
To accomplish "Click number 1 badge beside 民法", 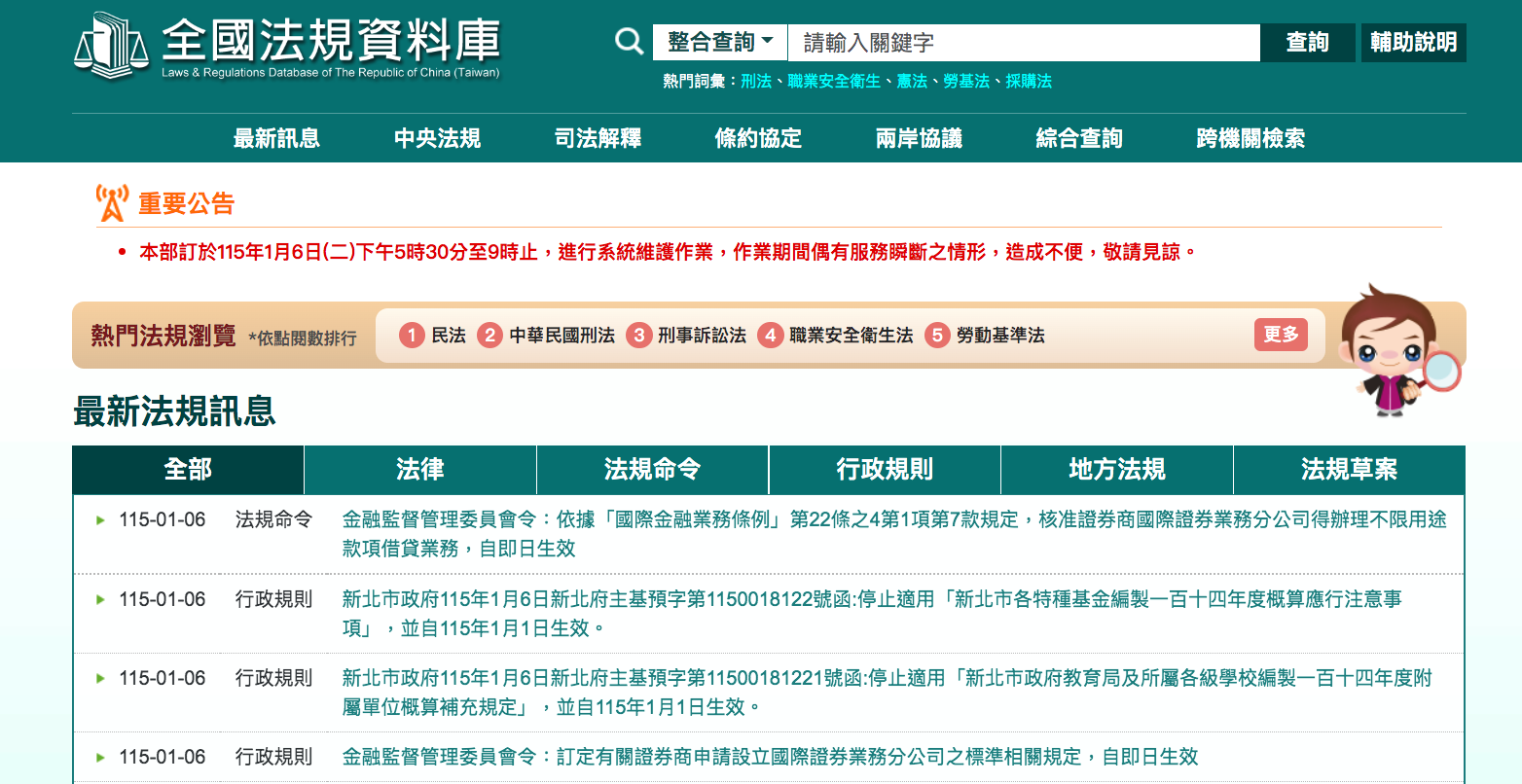I will [412, 336].
